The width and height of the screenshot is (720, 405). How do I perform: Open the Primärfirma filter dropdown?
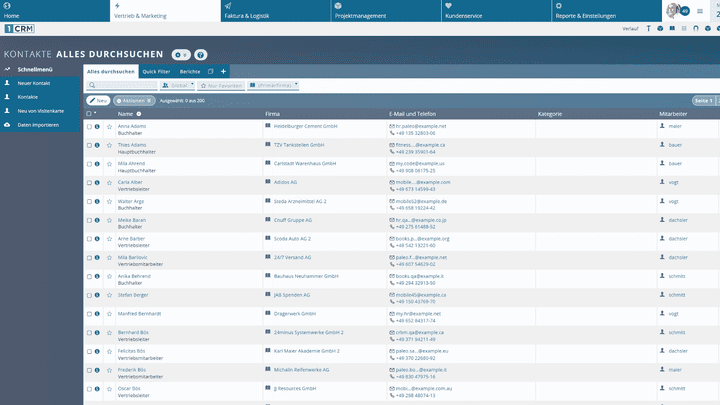coord(273,85)
